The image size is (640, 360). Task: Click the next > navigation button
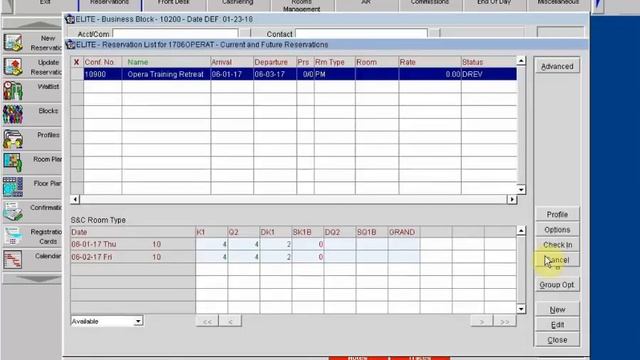(482, 321)
